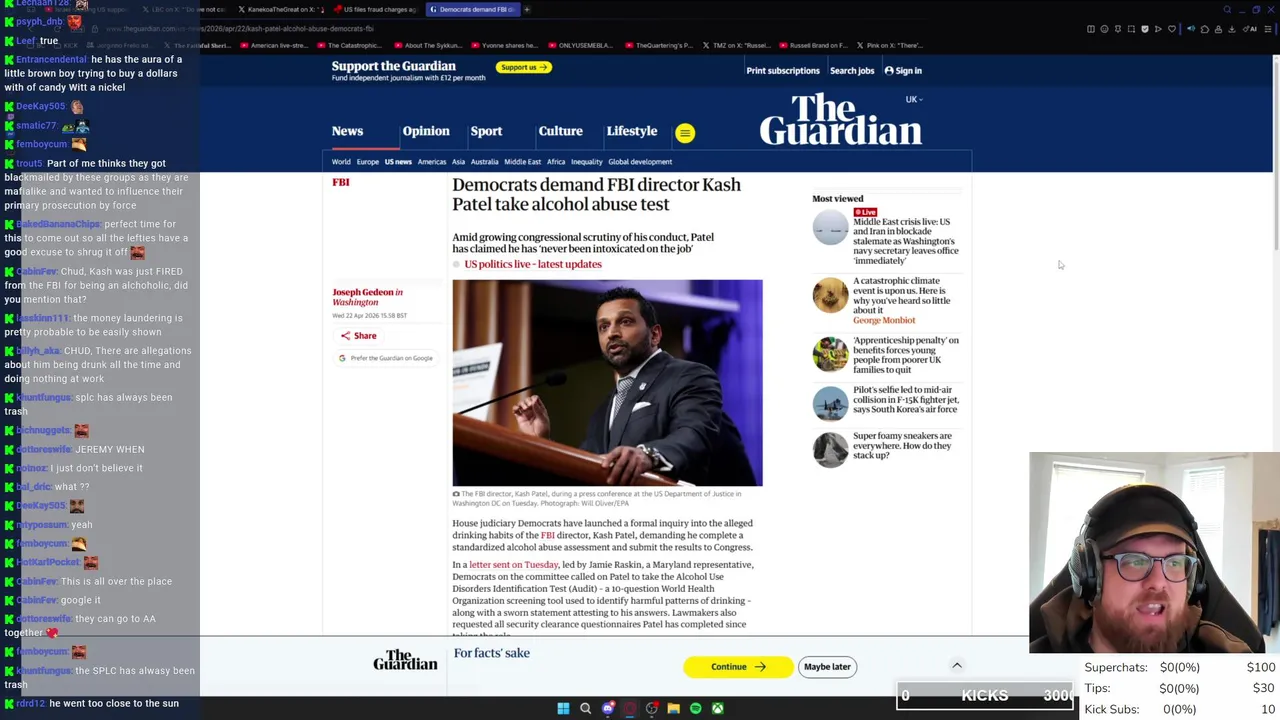Select US news subsection link
The width and height of the screenshot is (1280, 720).
[x=398, y=162]
